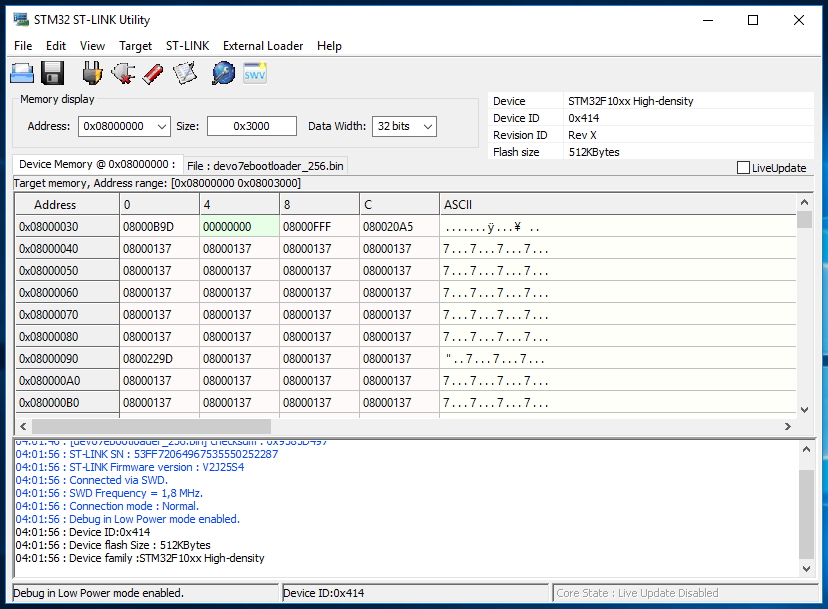Click the Device ID value 0x414
This screenshot has height=609, width=828.
coord(584,118)
